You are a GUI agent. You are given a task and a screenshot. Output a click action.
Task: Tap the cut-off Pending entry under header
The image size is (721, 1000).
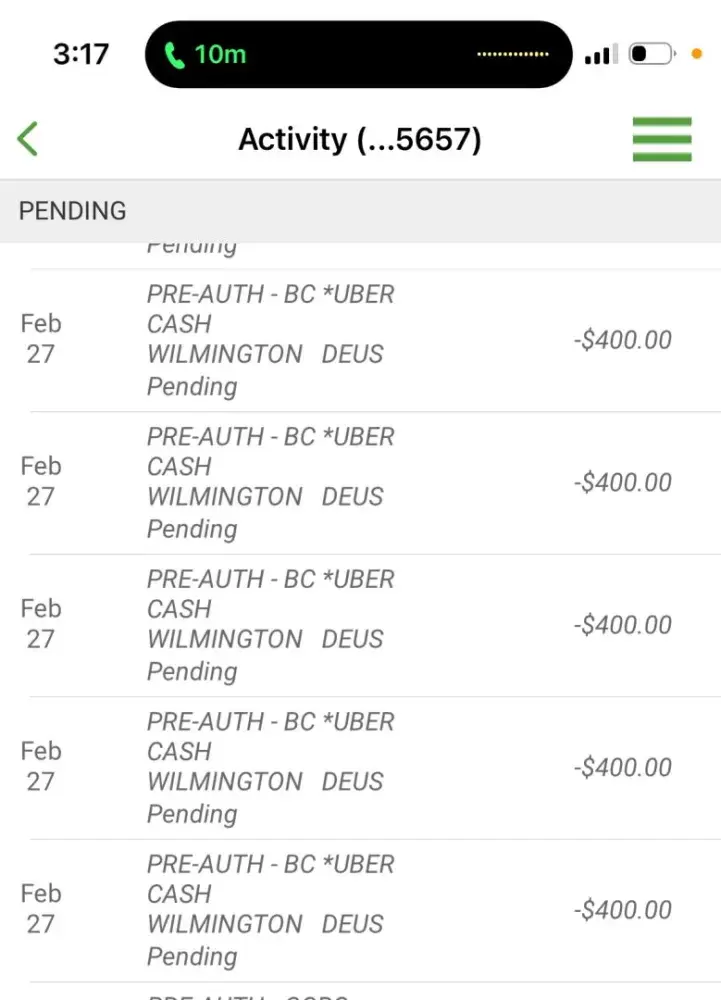360,255
